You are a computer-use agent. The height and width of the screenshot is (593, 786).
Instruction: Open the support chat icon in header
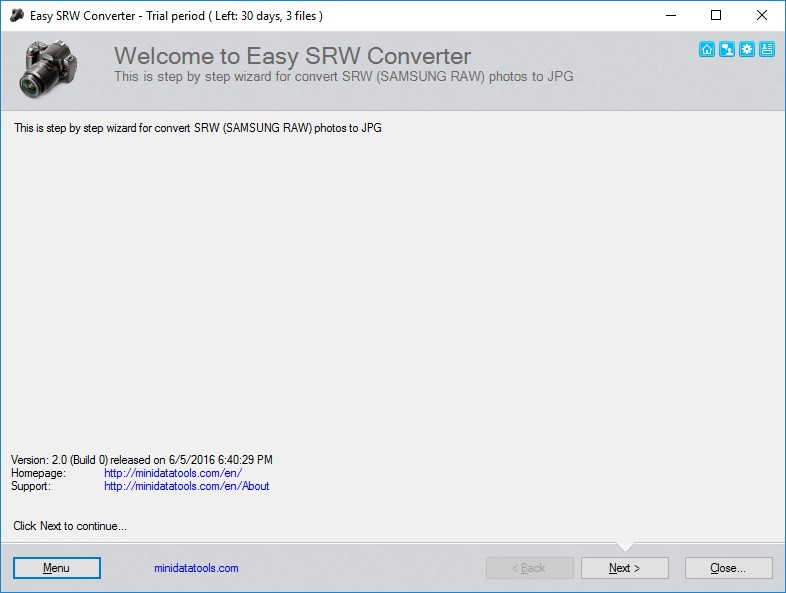pyautogui.click(x=727, y=49)
